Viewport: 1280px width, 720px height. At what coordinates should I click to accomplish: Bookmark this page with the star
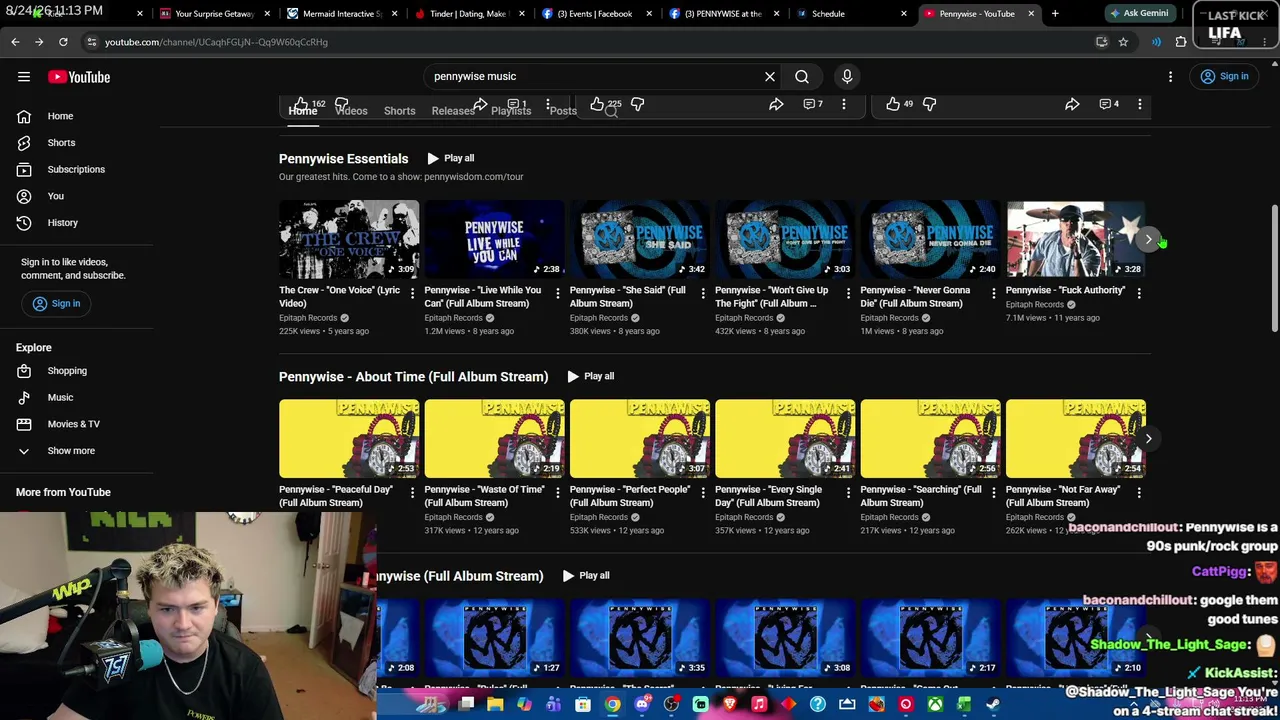click(x=1123, y=42)
